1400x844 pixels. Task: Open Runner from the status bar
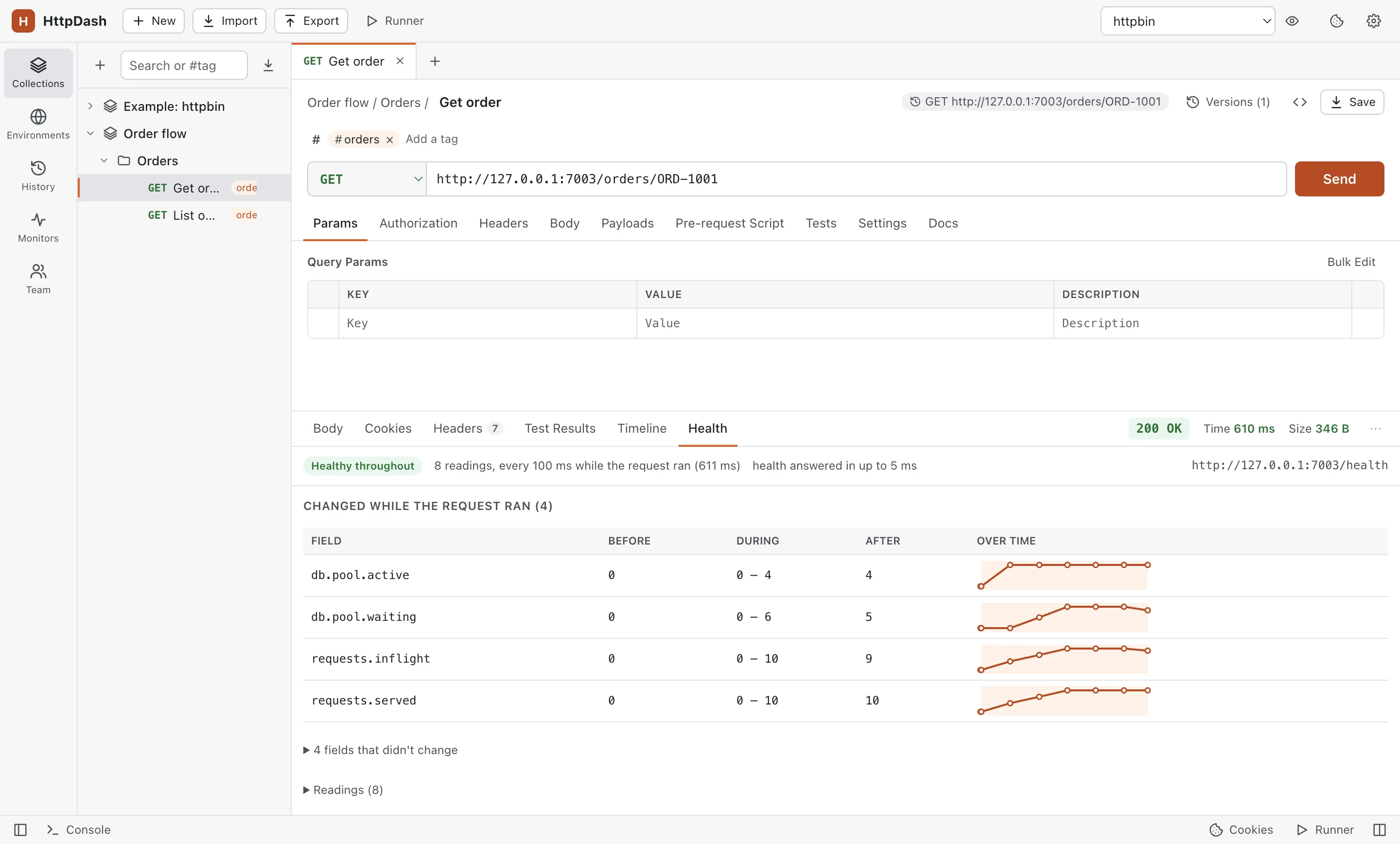(1325, 830)
